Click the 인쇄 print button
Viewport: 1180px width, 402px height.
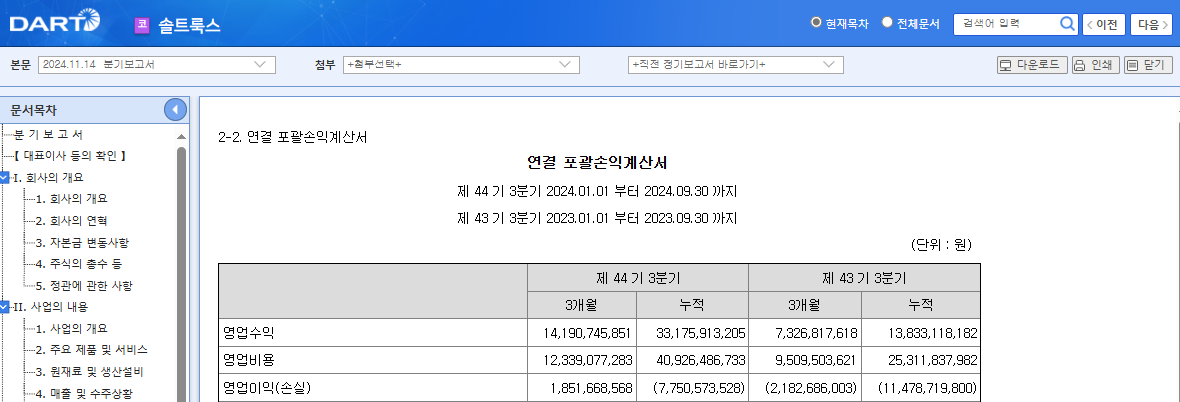1096,65
